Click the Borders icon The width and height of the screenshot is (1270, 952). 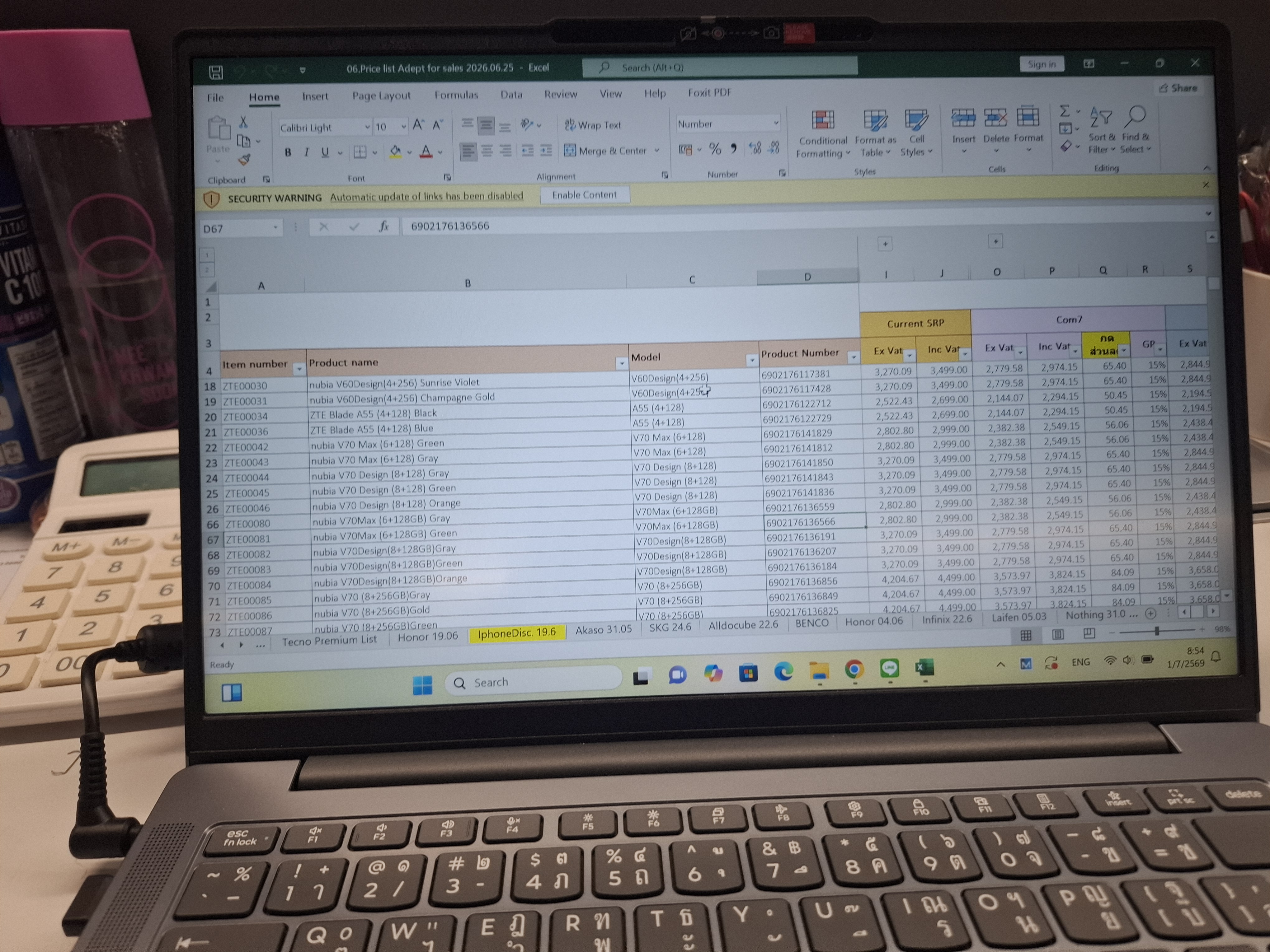360,152
